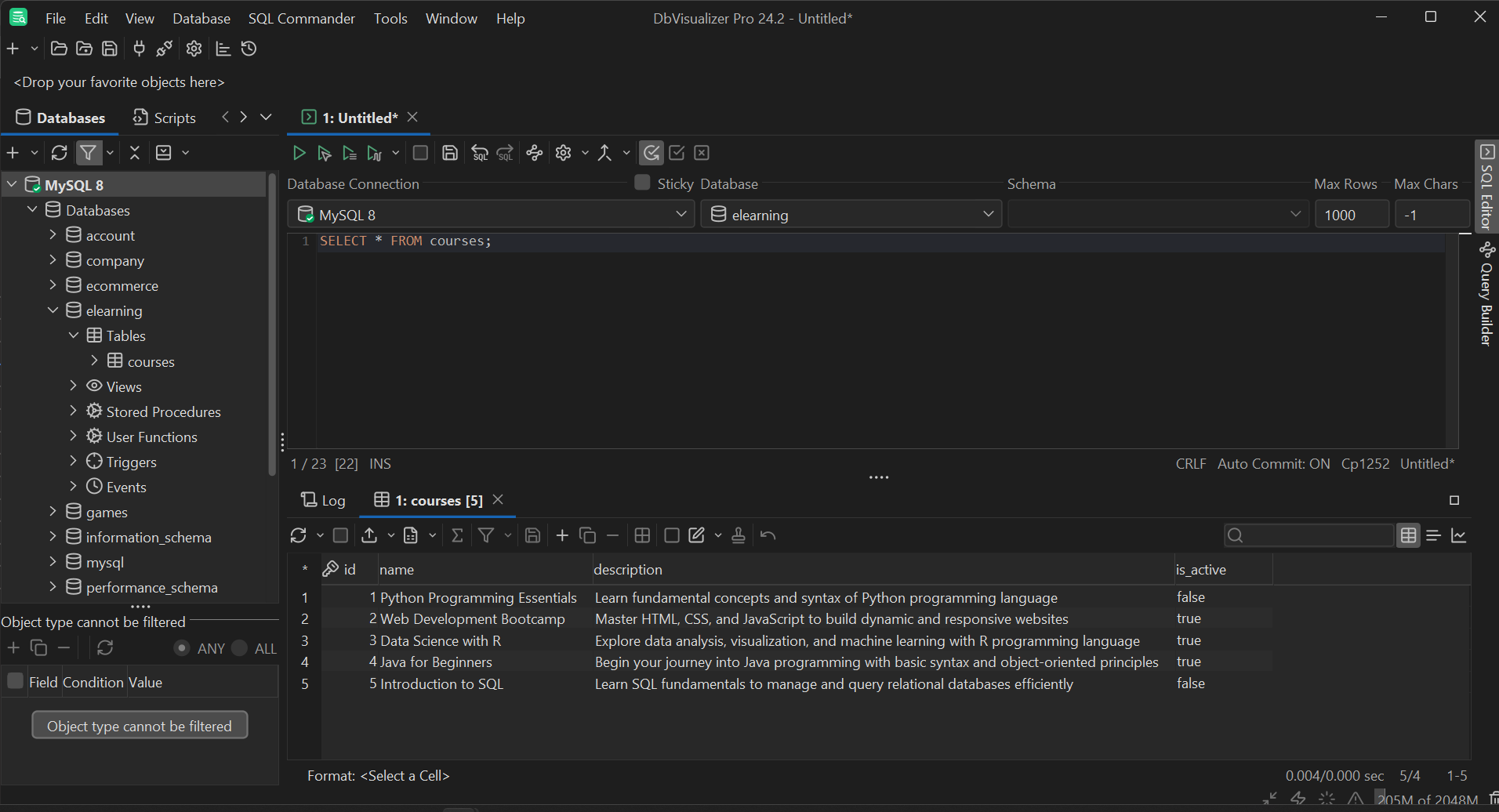Show results as chart view icon

pos(1459,535)
